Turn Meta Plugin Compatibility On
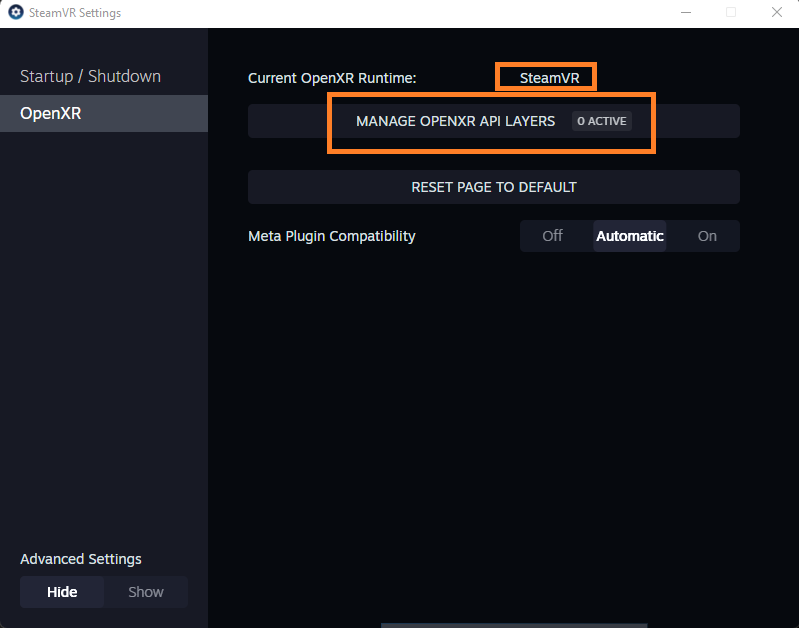 (707, 236)
